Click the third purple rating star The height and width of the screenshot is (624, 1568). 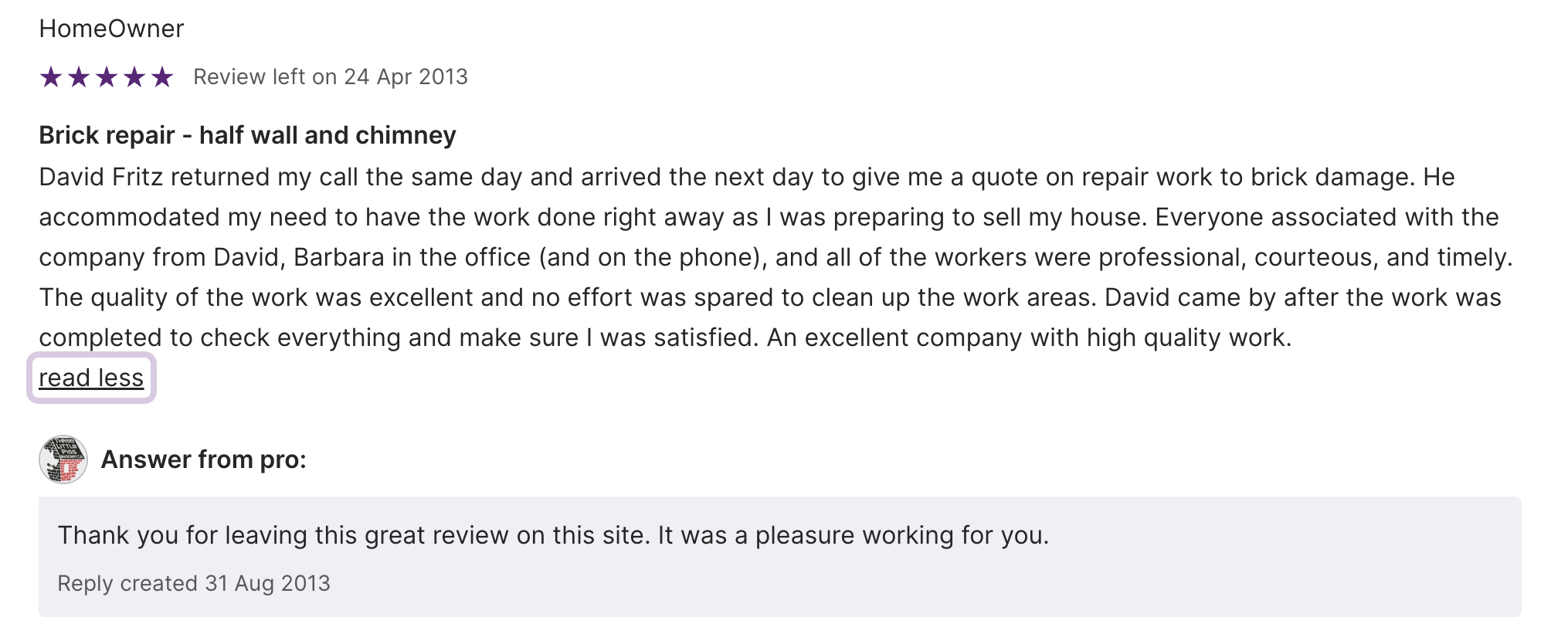[x=107, y=77]
